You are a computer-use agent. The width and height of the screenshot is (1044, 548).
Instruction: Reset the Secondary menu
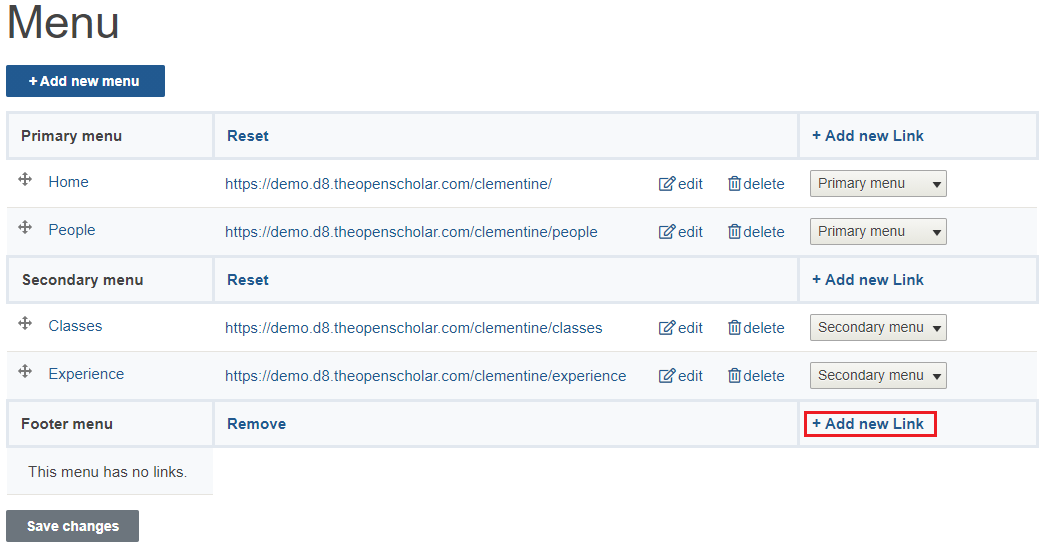coord(248,280)
